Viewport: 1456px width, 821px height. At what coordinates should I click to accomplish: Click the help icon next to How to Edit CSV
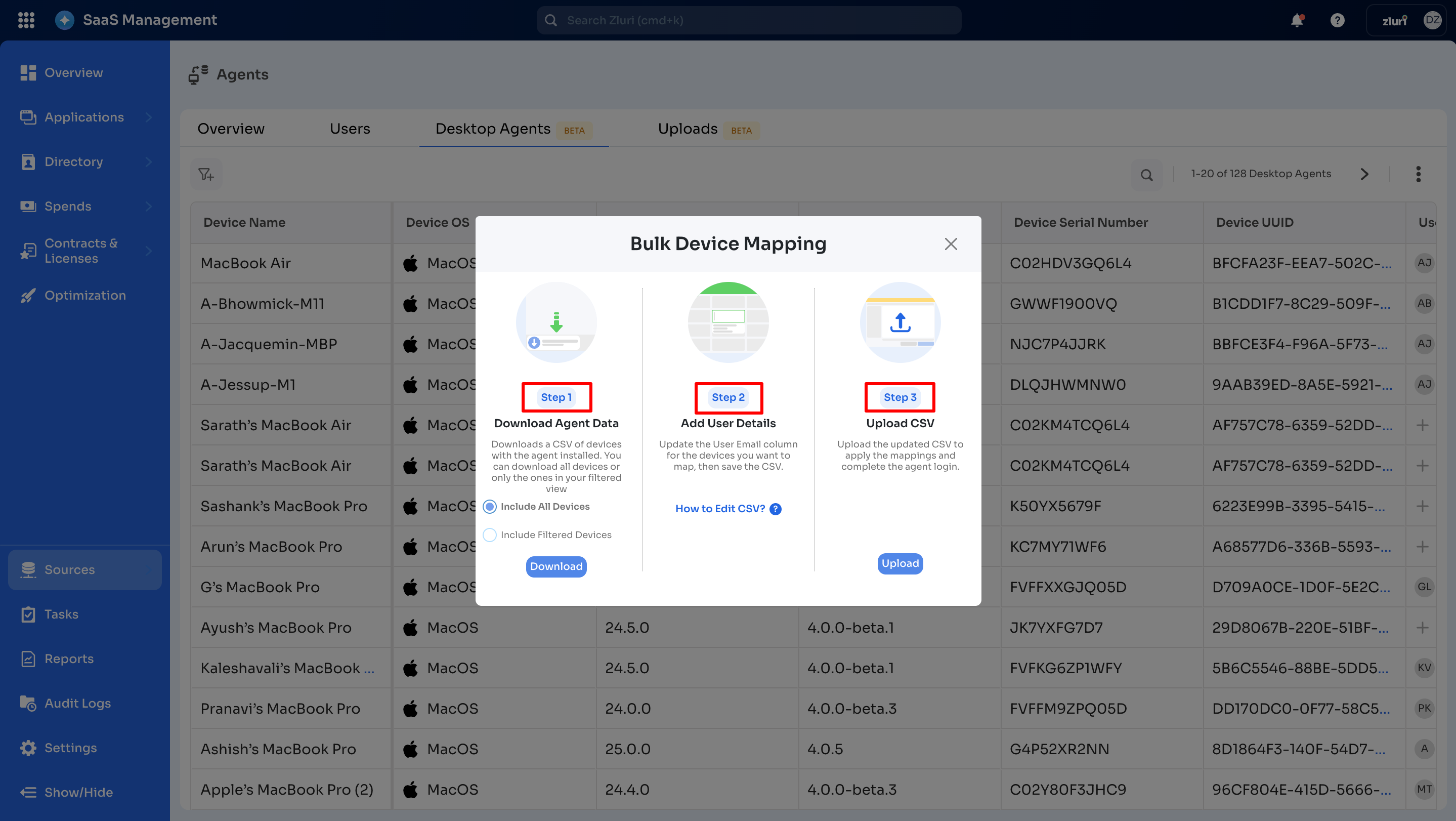(x=776, y=509)
